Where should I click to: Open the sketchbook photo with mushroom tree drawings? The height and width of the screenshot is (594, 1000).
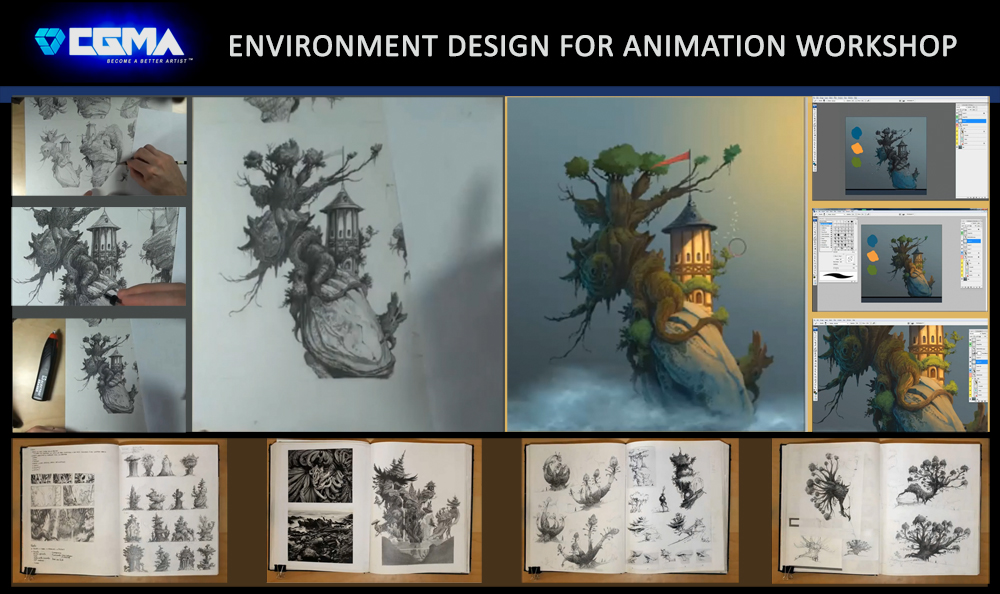pyautogui.click(x=880, y=510)
